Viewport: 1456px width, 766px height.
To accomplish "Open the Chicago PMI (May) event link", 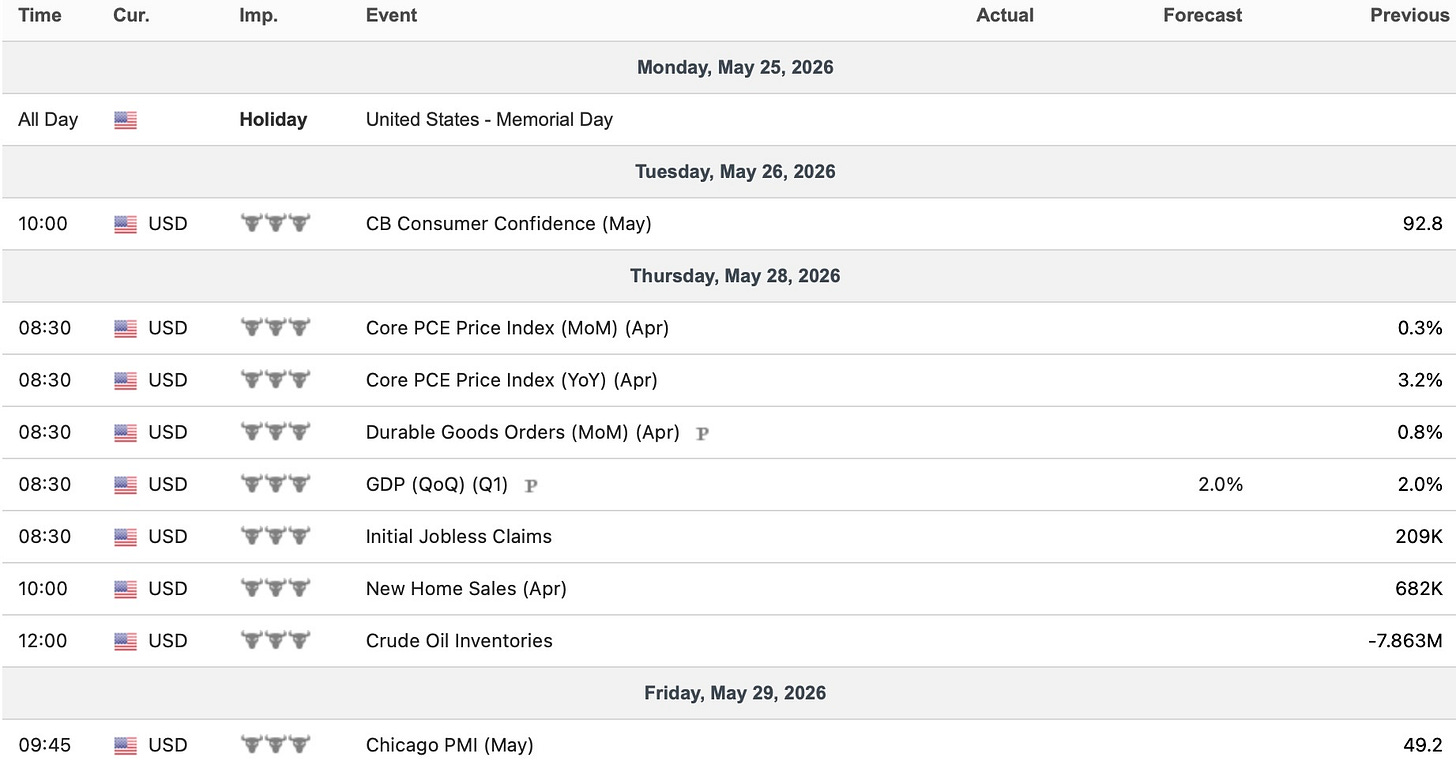I will (450, 745).
